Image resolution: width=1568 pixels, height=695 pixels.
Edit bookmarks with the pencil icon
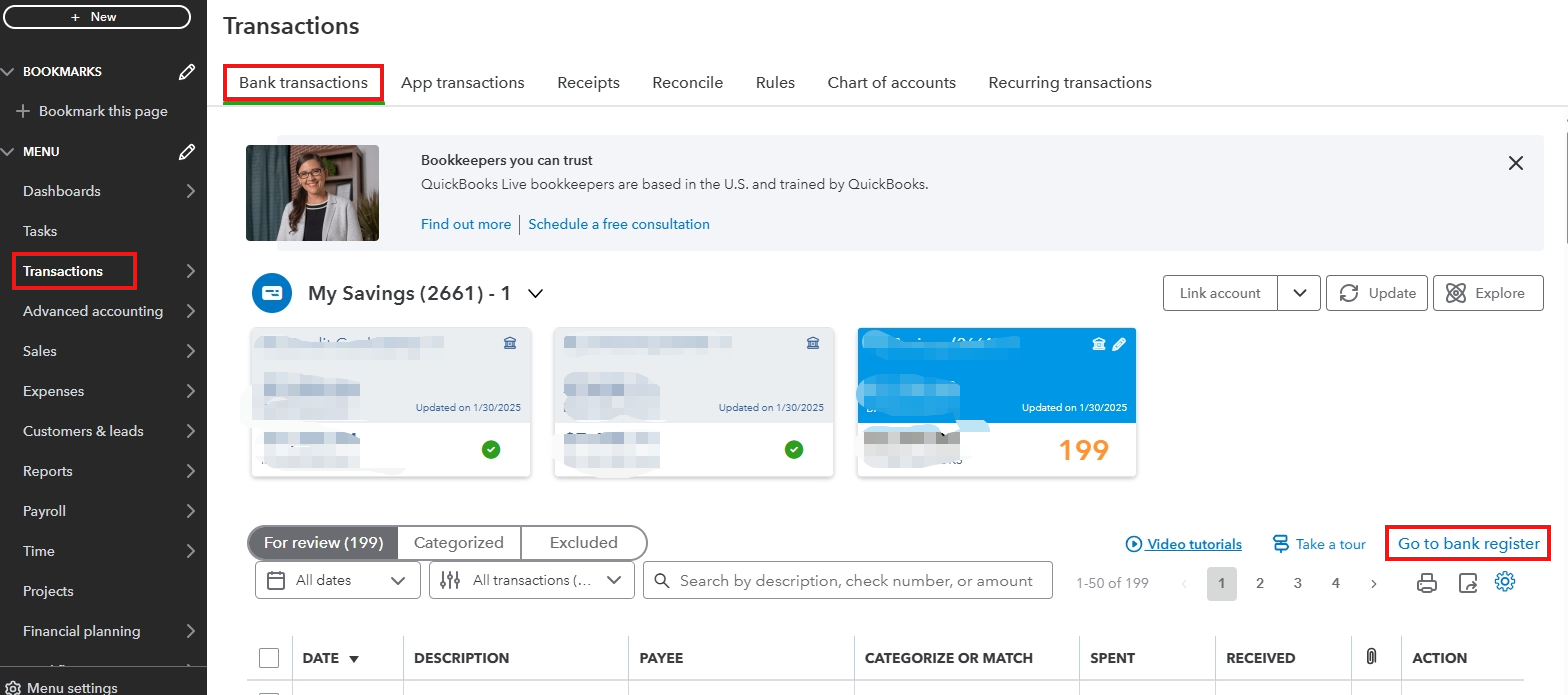pyautogui.click(x=187, y=72)
